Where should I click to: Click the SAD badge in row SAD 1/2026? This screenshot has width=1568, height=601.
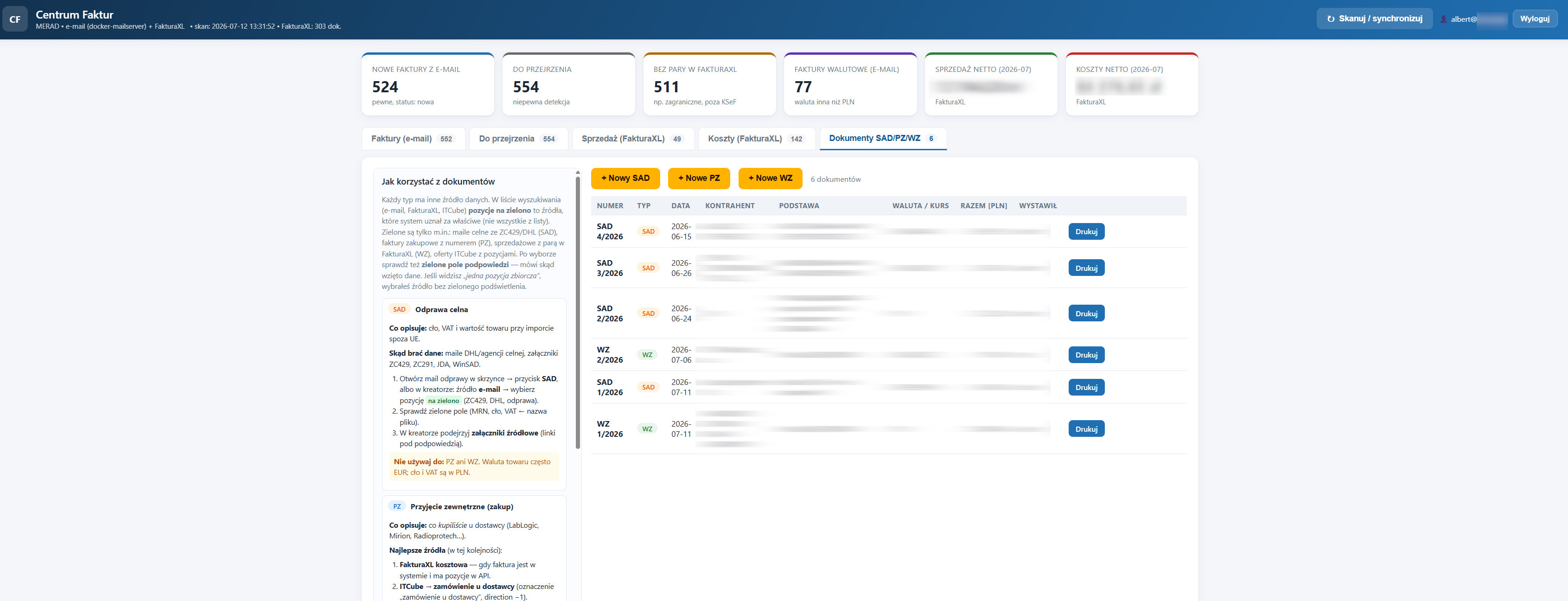coord(648,387)
